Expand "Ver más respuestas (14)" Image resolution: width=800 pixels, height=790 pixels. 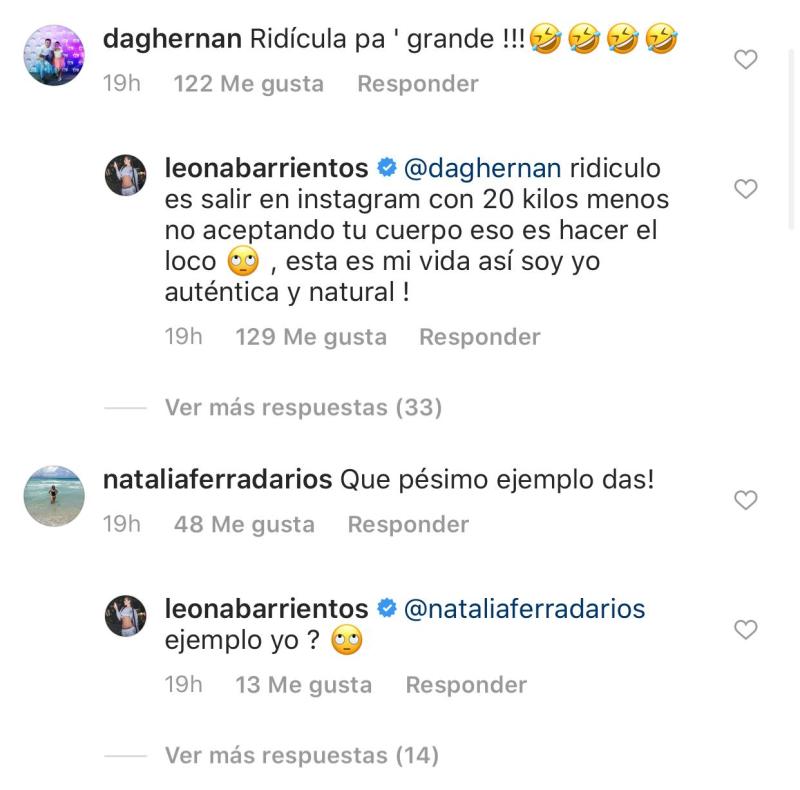tap(301, 755)
